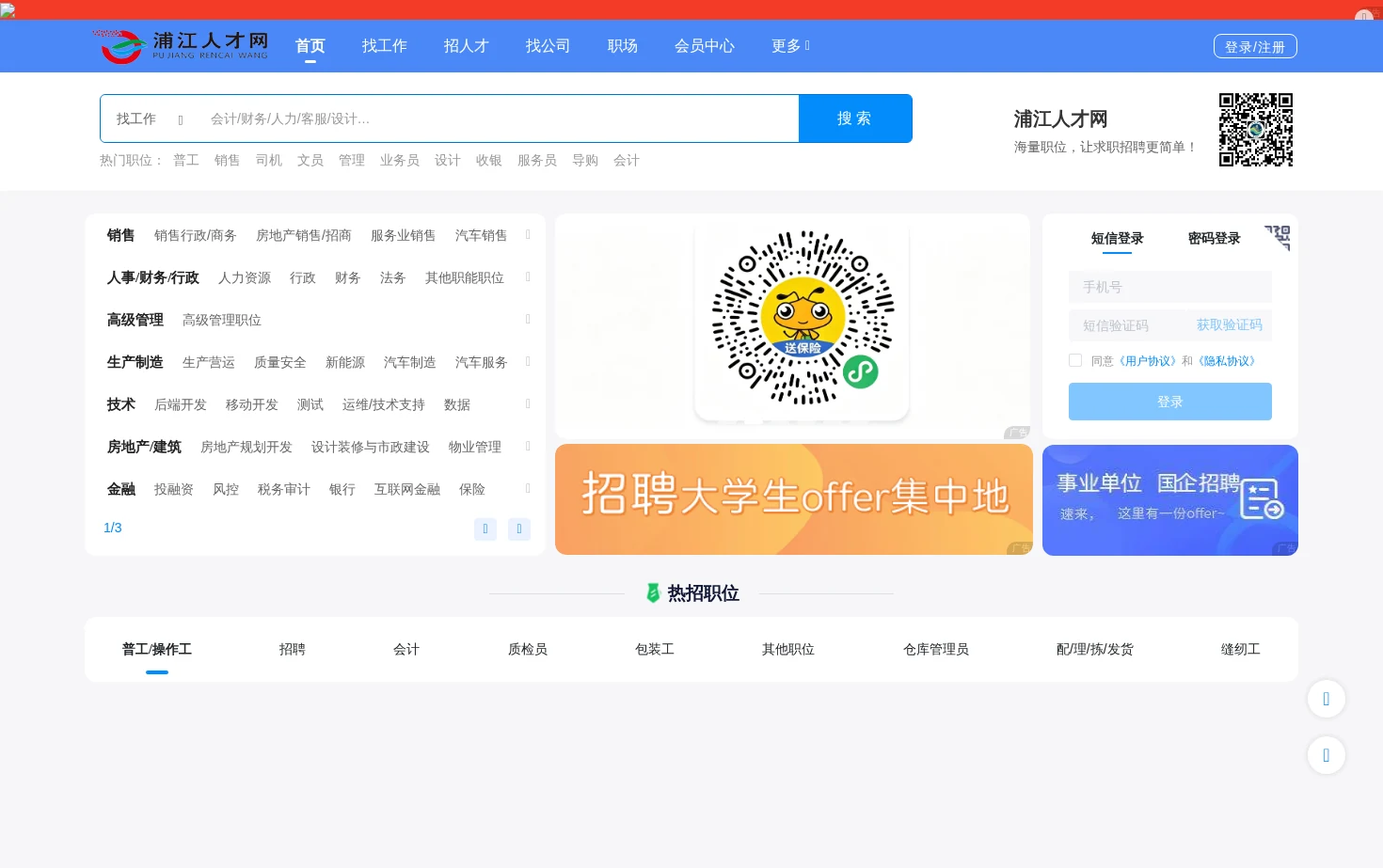The height and width of the screenshot is (868, 1383).
Task: Click hot keyword 服务员
Action: (x=537, y=160)
